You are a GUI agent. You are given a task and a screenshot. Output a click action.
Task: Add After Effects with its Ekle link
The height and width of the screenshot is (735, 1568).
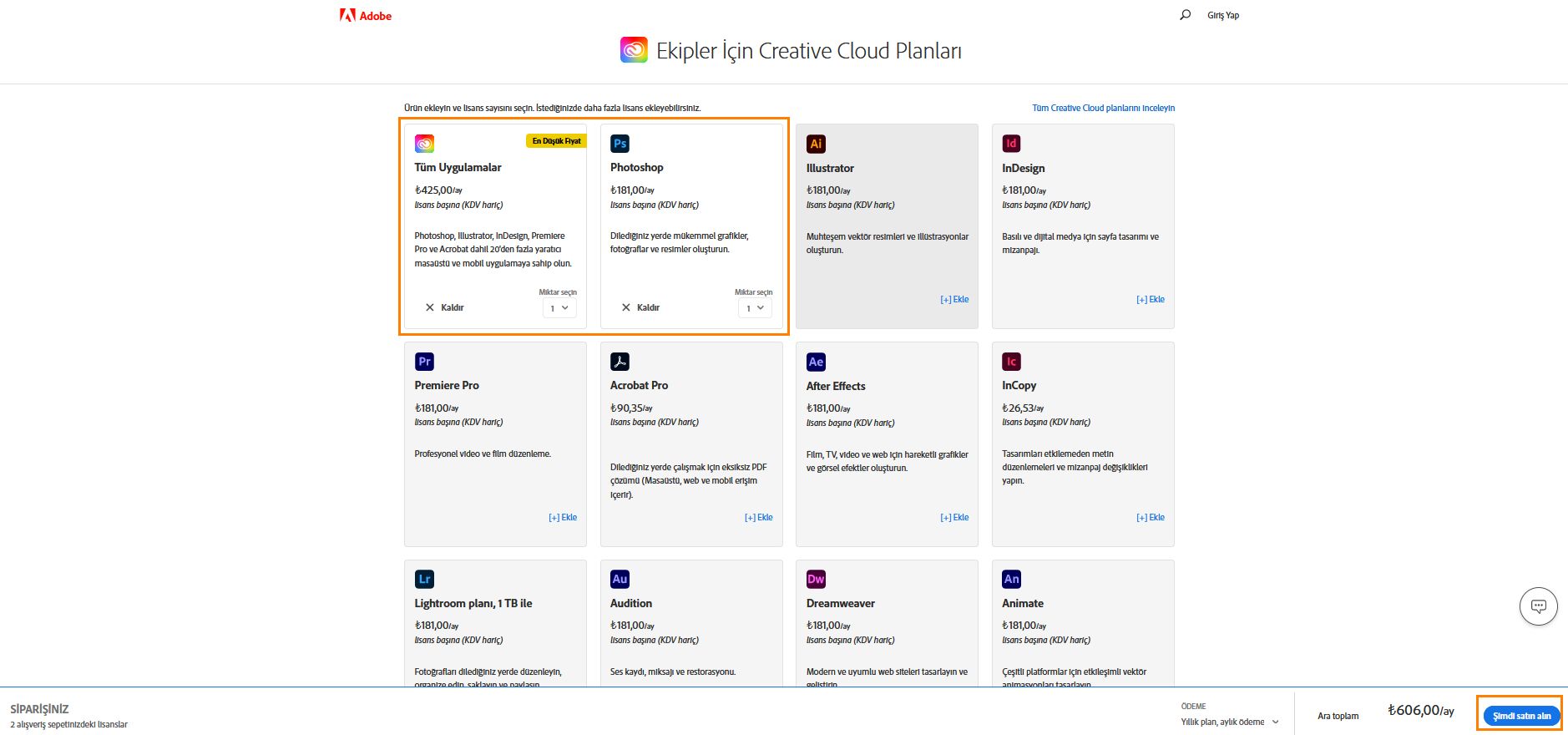coord(954,517)
